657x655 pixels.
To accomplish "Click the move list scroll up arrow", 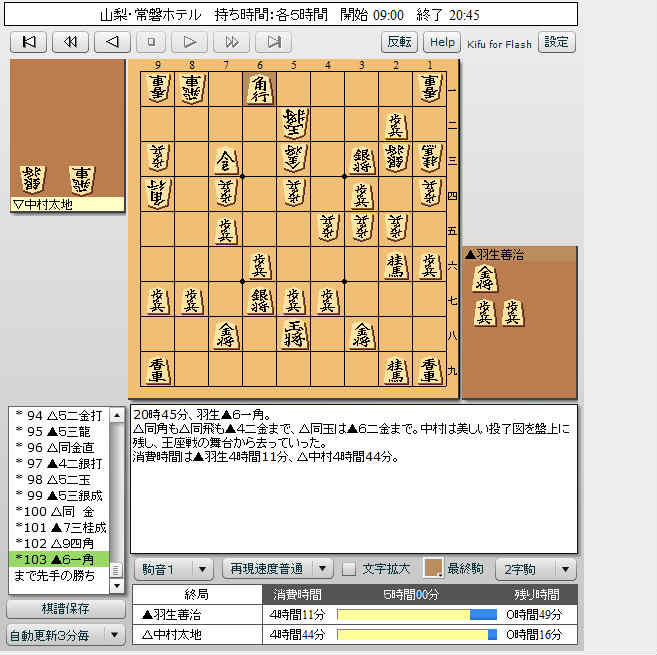I will [117, 414].
